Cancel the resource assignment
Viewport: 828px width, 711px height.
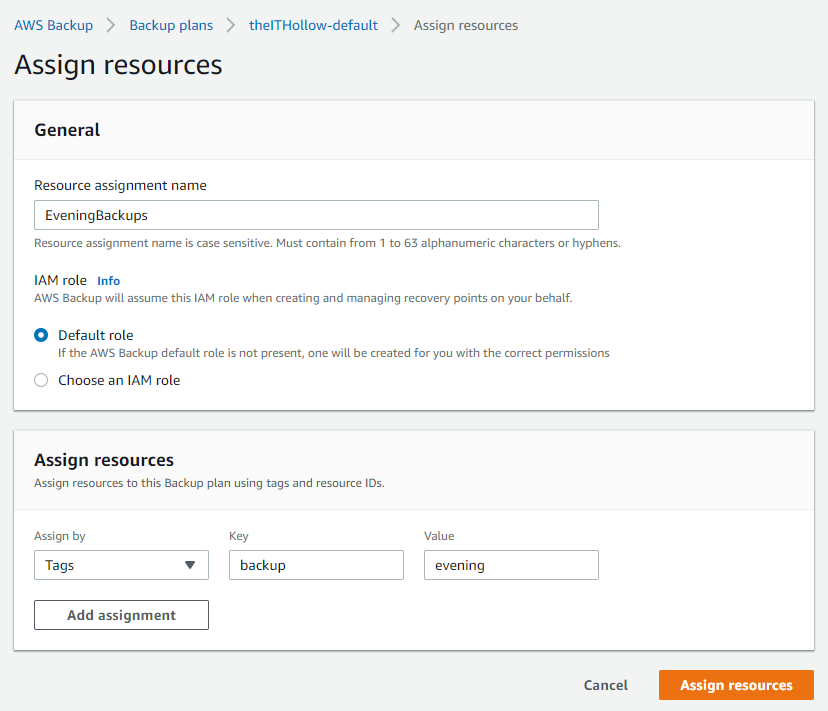(x=606, y=685)
